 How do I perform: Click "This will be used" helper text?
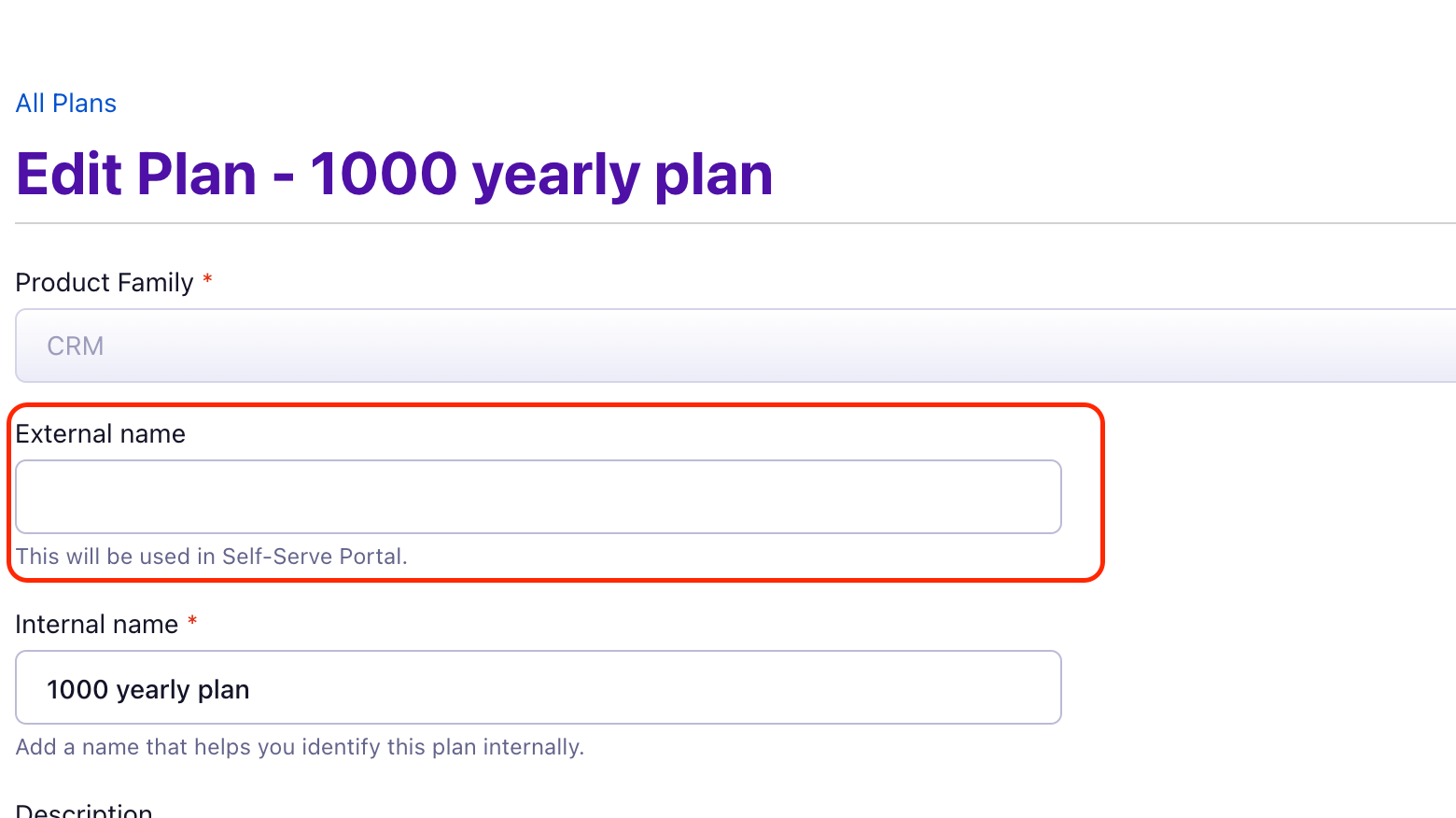pos(103,557)
